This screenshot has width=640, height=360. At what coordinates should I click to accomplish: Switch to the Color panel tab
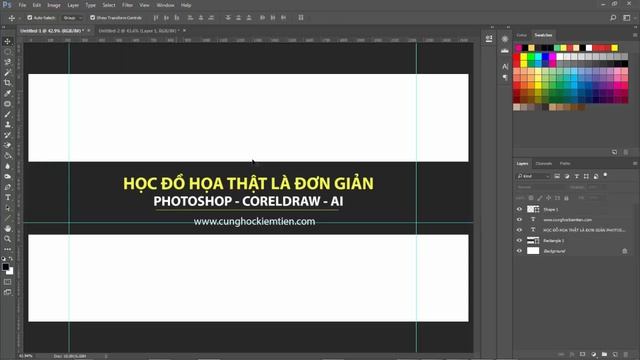(x=521, y=35)
